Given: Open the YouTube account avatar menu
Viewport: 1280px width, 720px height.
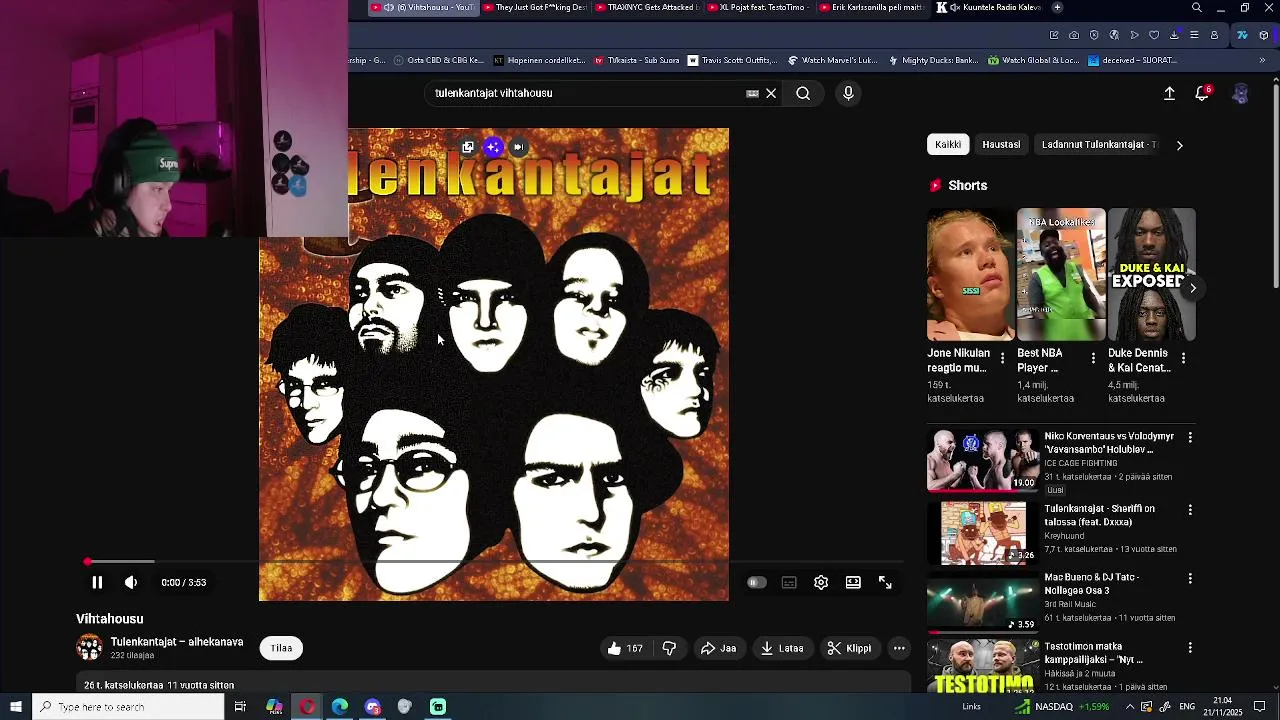Looking at the screenshot, I should click(1240, 93).
